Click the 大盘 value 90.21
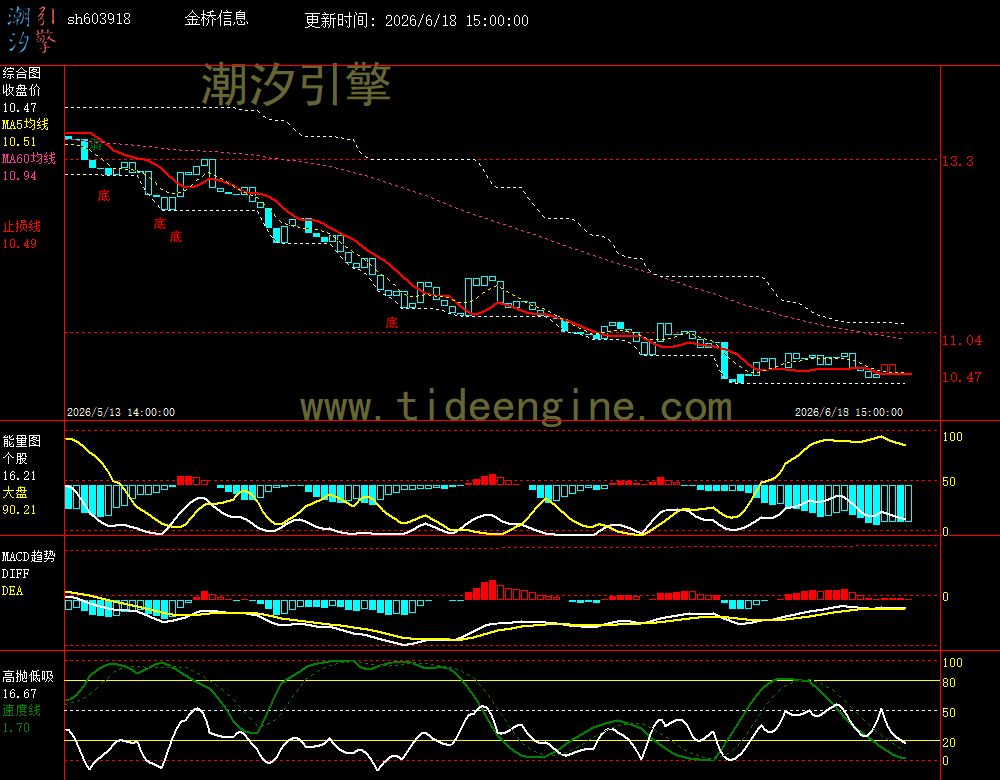Viewport: 1000px width, 780px height. pyautogui.click(x=20, y=510)
